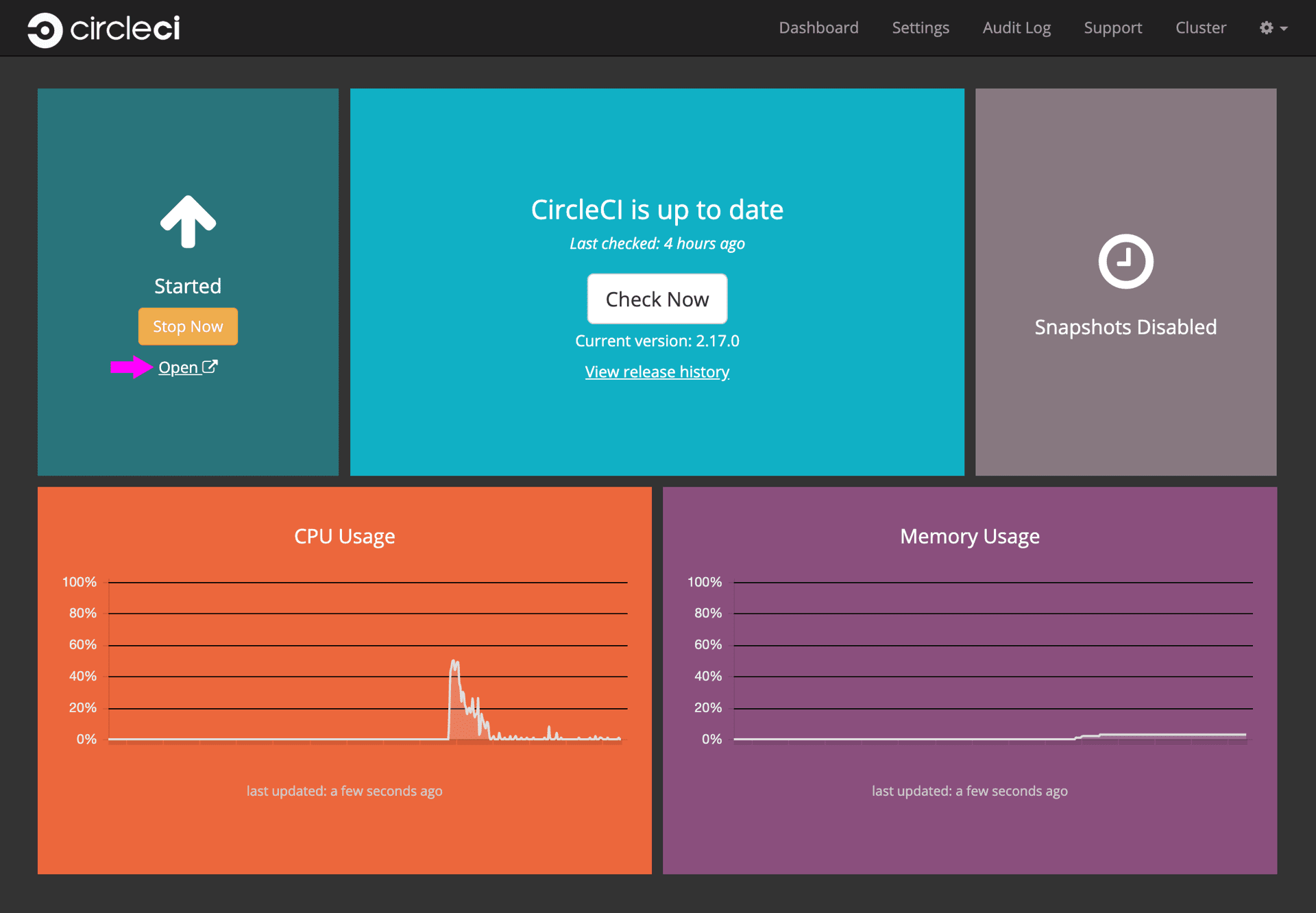Open the Support section

click(x=1113, y=28)
